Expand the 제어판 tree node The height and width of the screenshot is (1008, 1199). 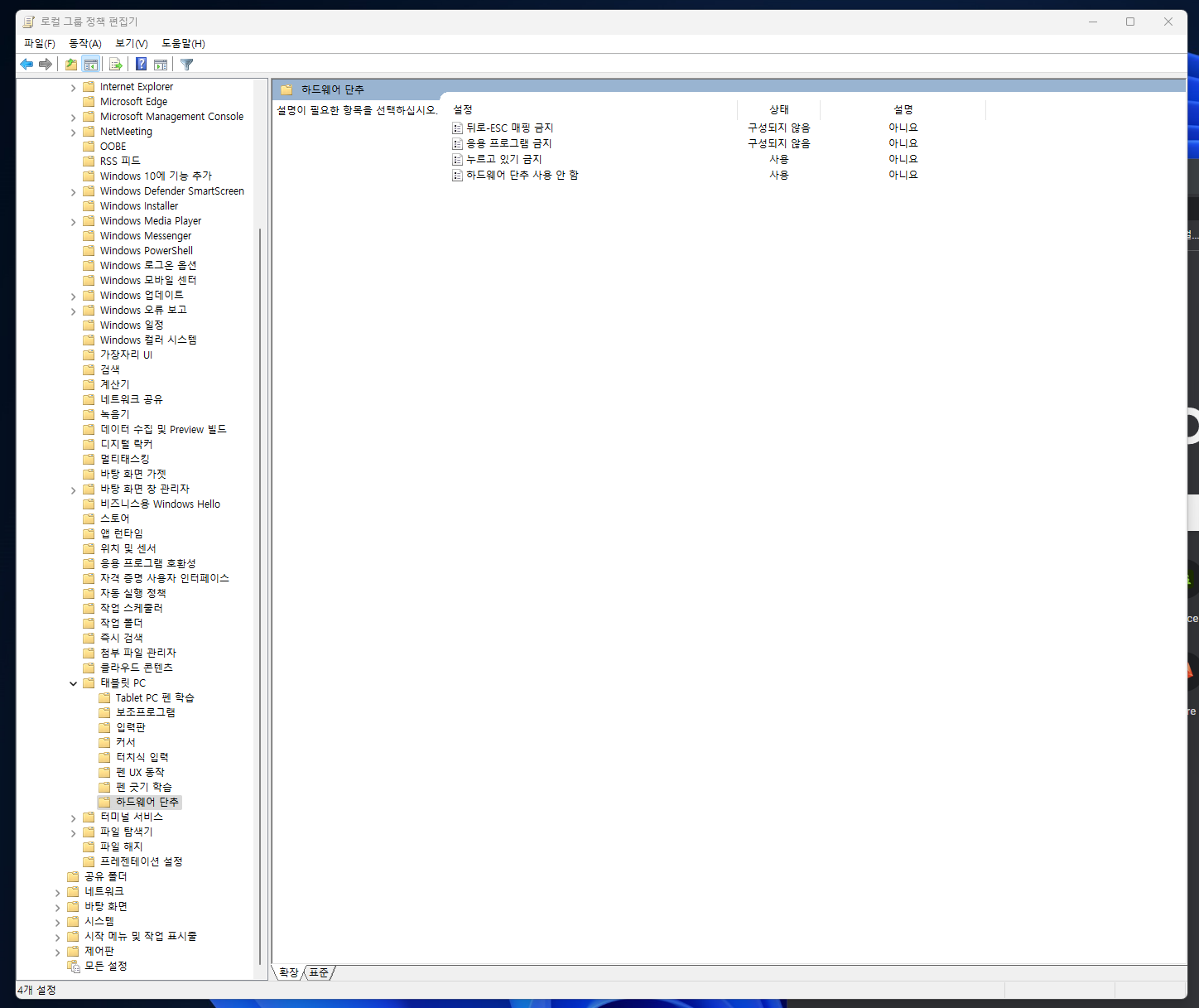[57, 952]
